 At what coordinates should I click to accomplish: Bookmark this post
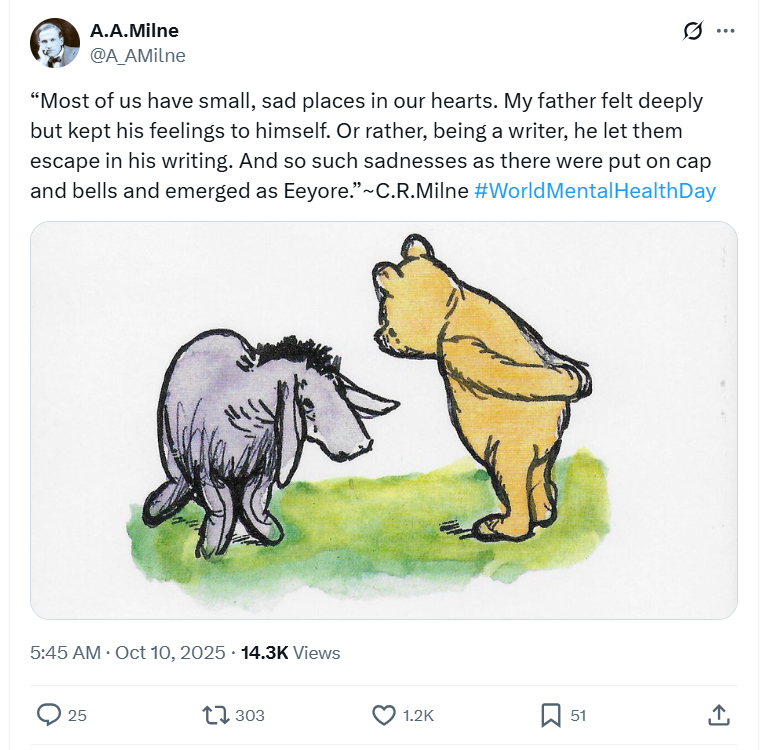[550, 715]
